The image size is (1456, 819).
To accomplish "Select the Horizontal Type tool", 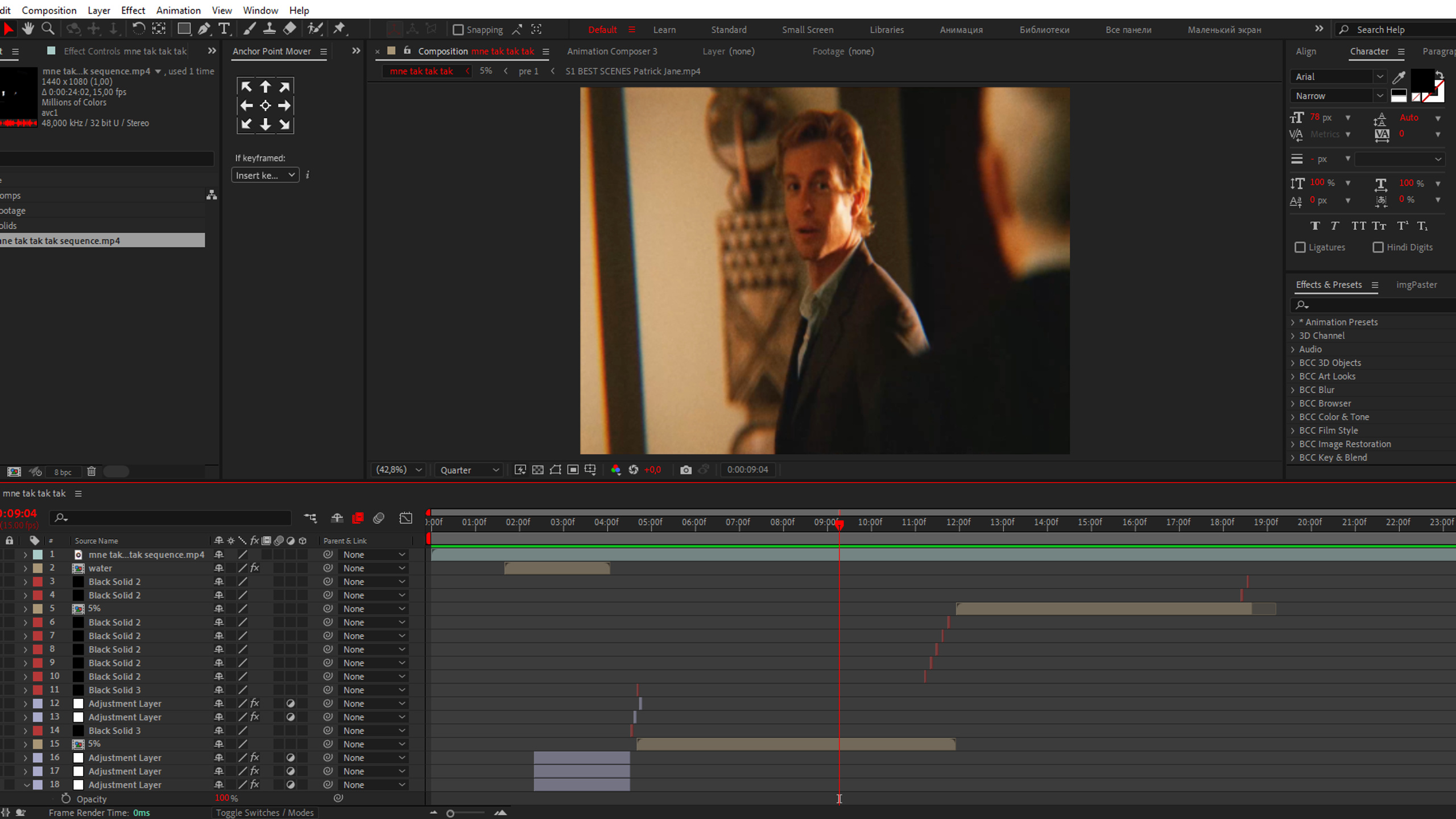I will 224,28.
